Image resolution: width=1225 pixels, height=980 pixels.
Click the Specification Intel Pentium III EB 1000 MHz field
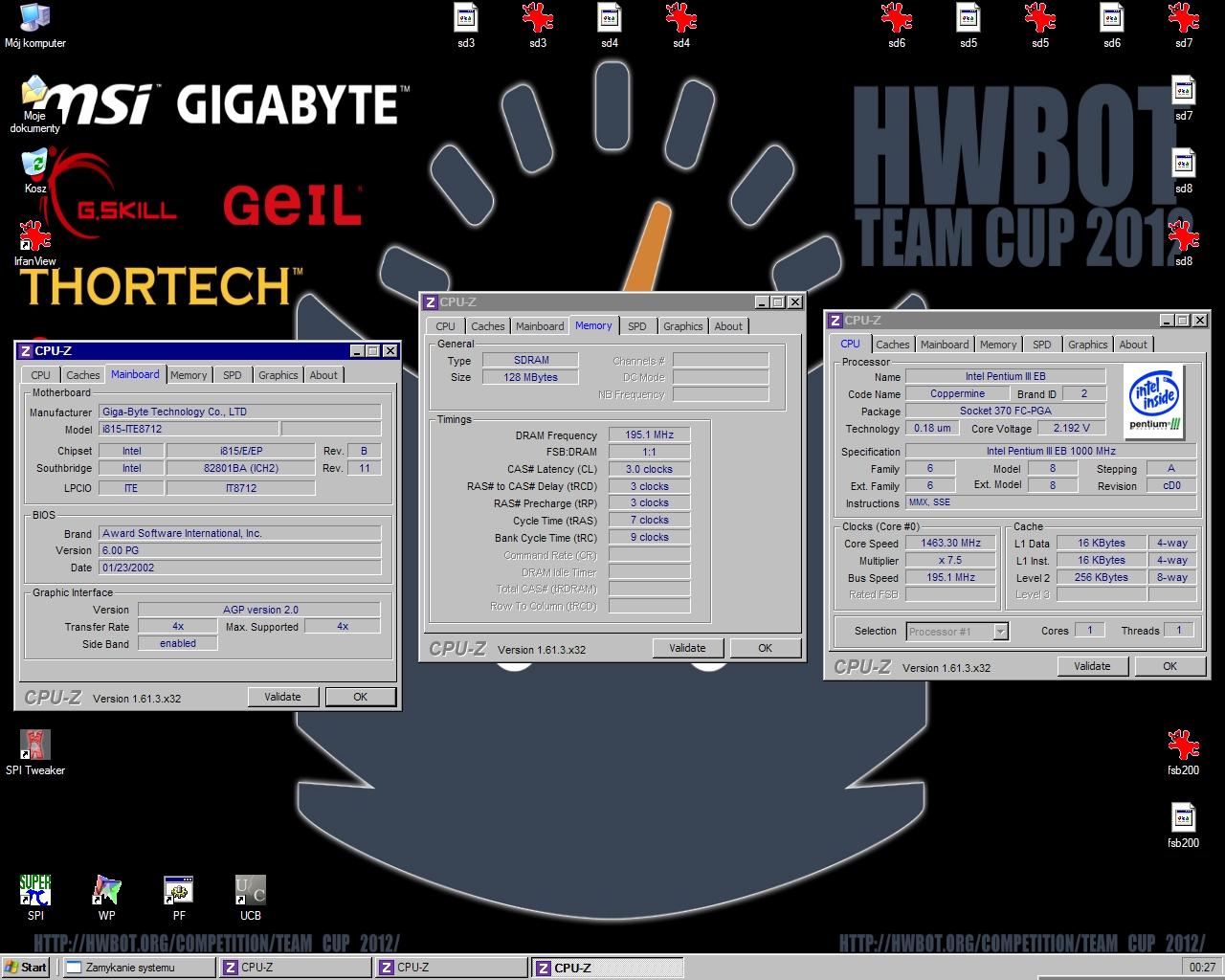(1051, 451)
